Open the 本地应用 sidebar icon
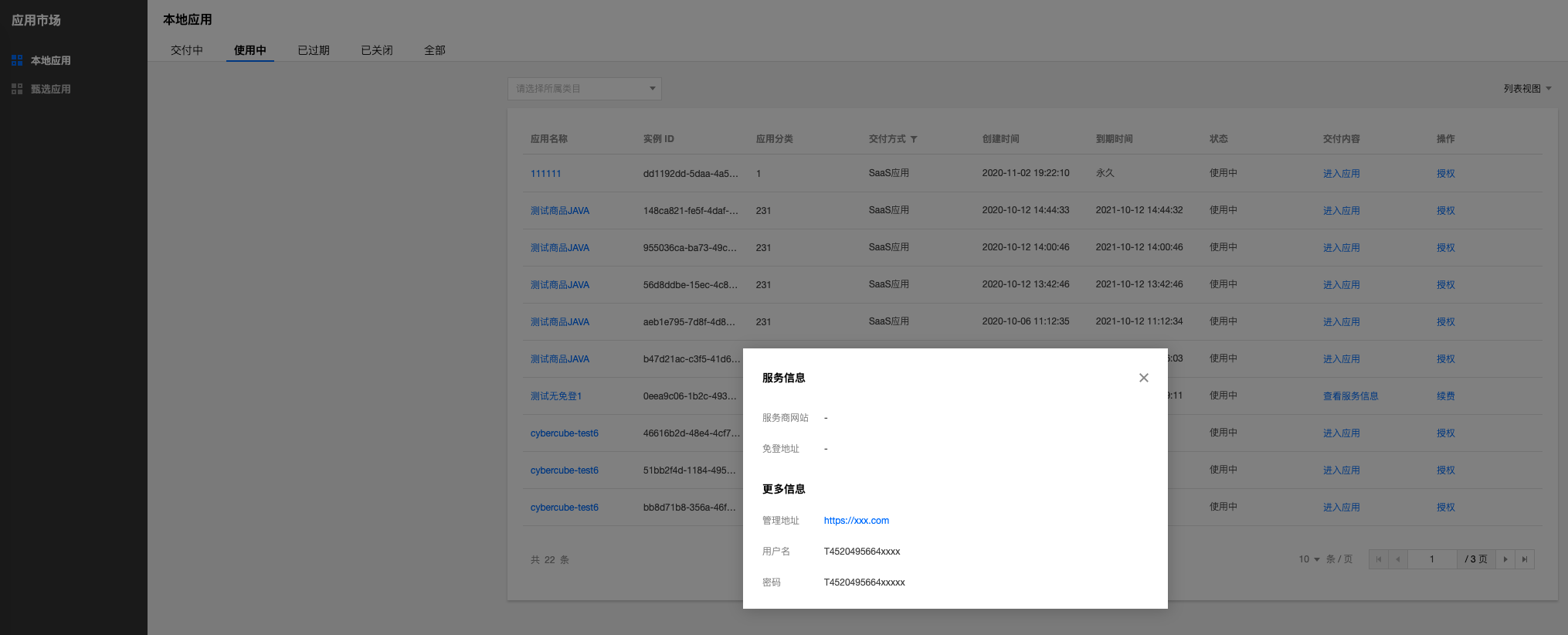 (x=17, y=60)
